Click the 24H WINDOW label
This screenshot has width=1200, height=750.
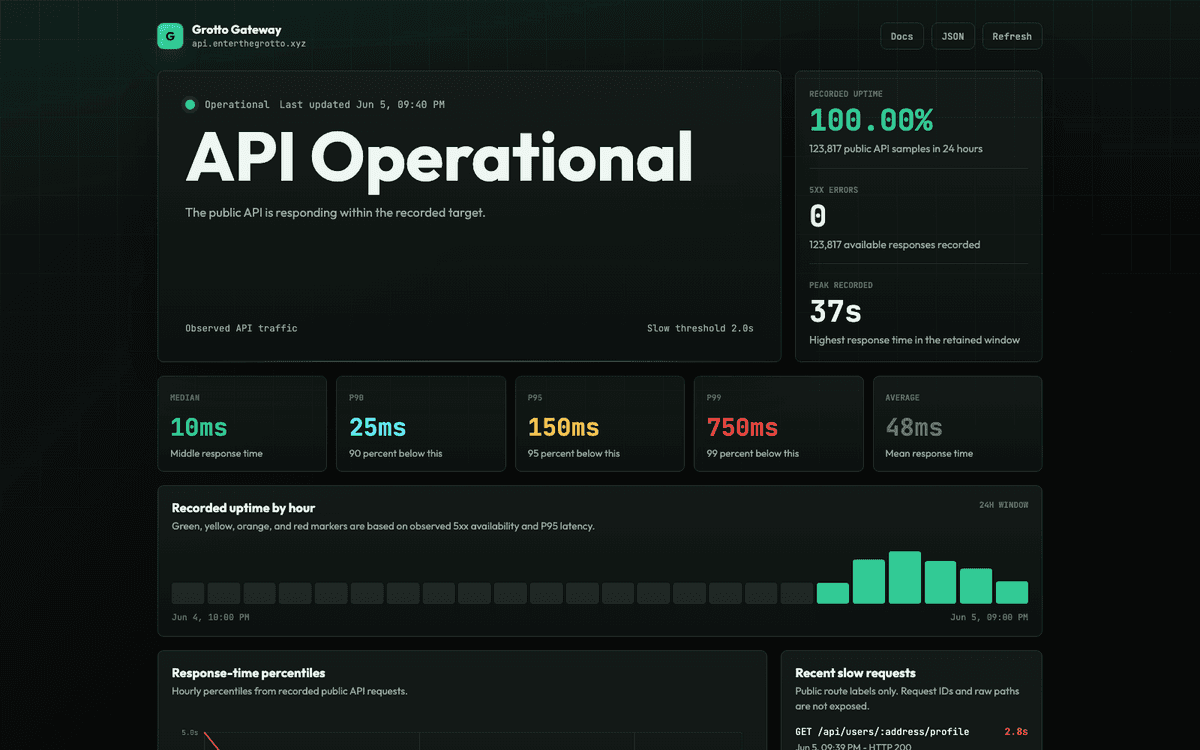1004,505
